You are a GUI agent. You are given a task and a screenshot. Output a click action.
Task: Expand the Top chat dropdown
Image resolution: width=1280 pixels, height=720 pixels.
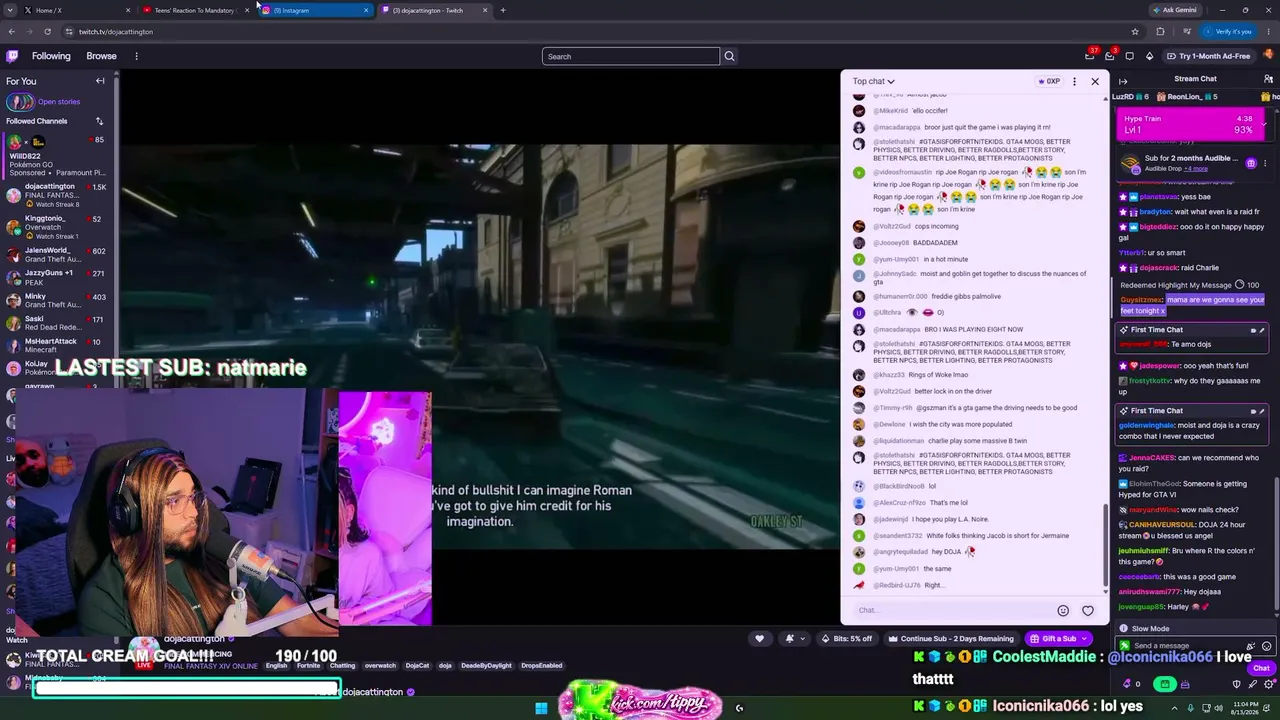pos(873,81)
